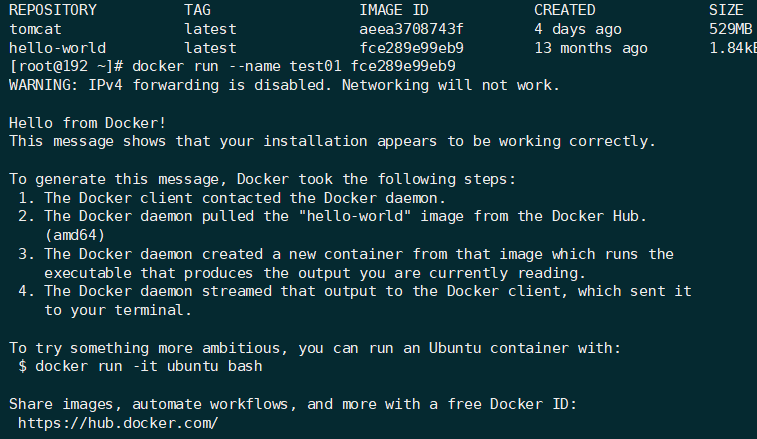The height and width of the screenshot is (439, 757).
Task: Click image ID aeea3708743f
Action: tap(411, 29)
